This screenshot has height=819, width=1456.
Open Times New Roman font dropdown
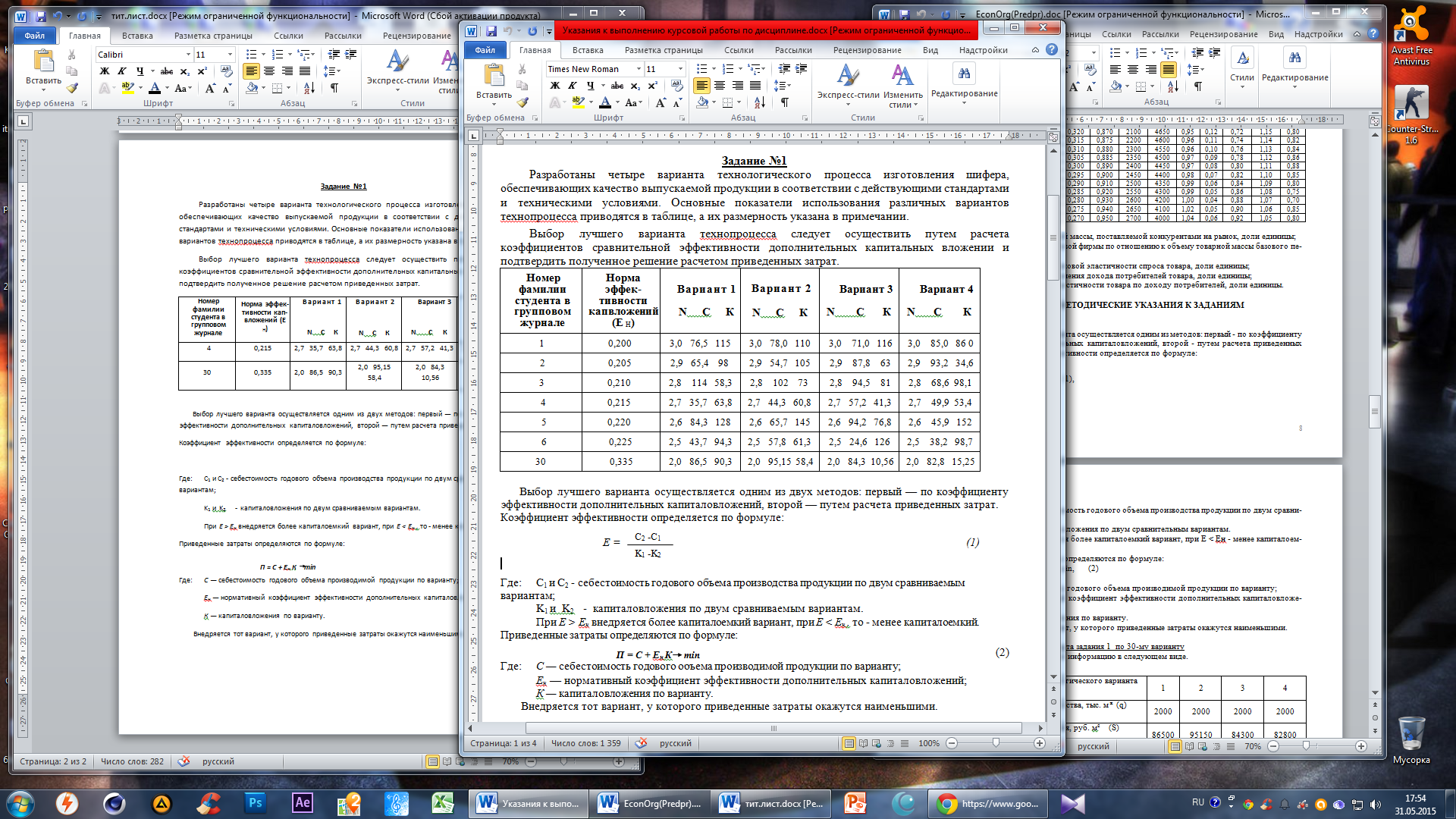639,69
